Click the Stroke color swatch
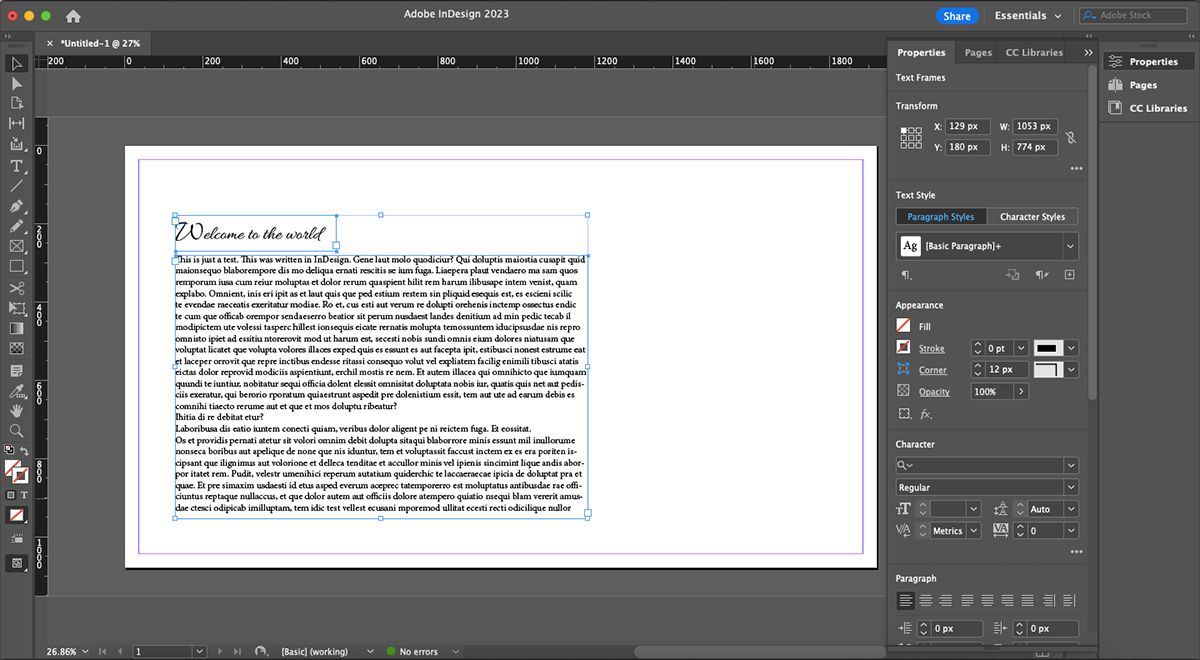This screenshot has height=660, width=1200. pos(904,348)
